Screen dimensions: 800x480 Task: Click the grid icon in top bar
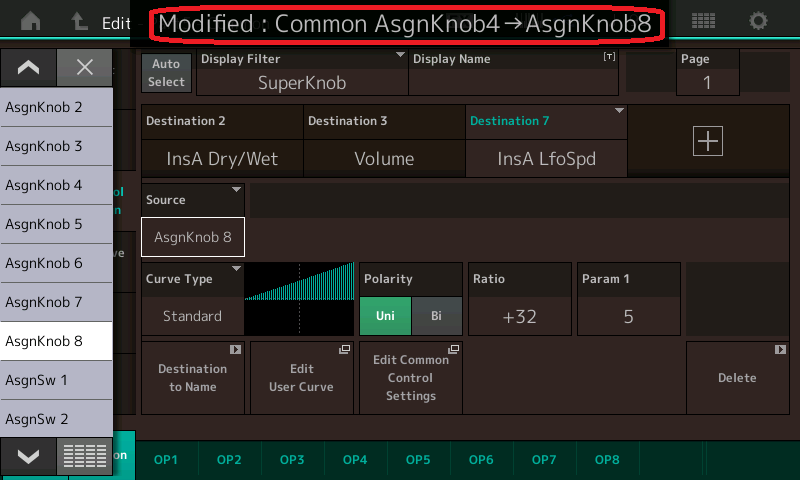tap(703, 21)
